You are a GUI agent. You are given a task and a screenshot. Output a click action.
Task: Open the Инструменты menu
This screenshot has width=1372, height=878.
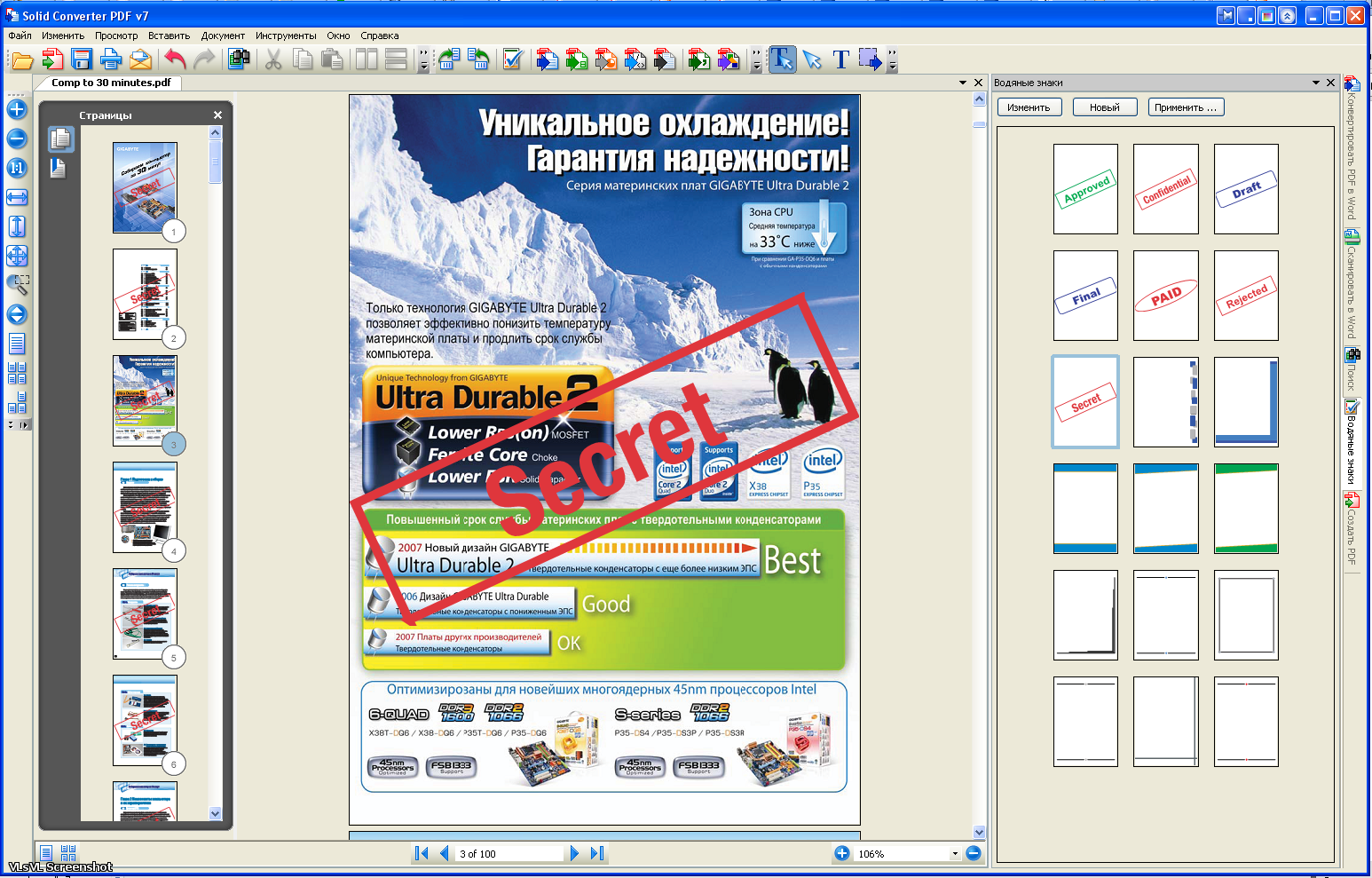(x=286, y=36)
